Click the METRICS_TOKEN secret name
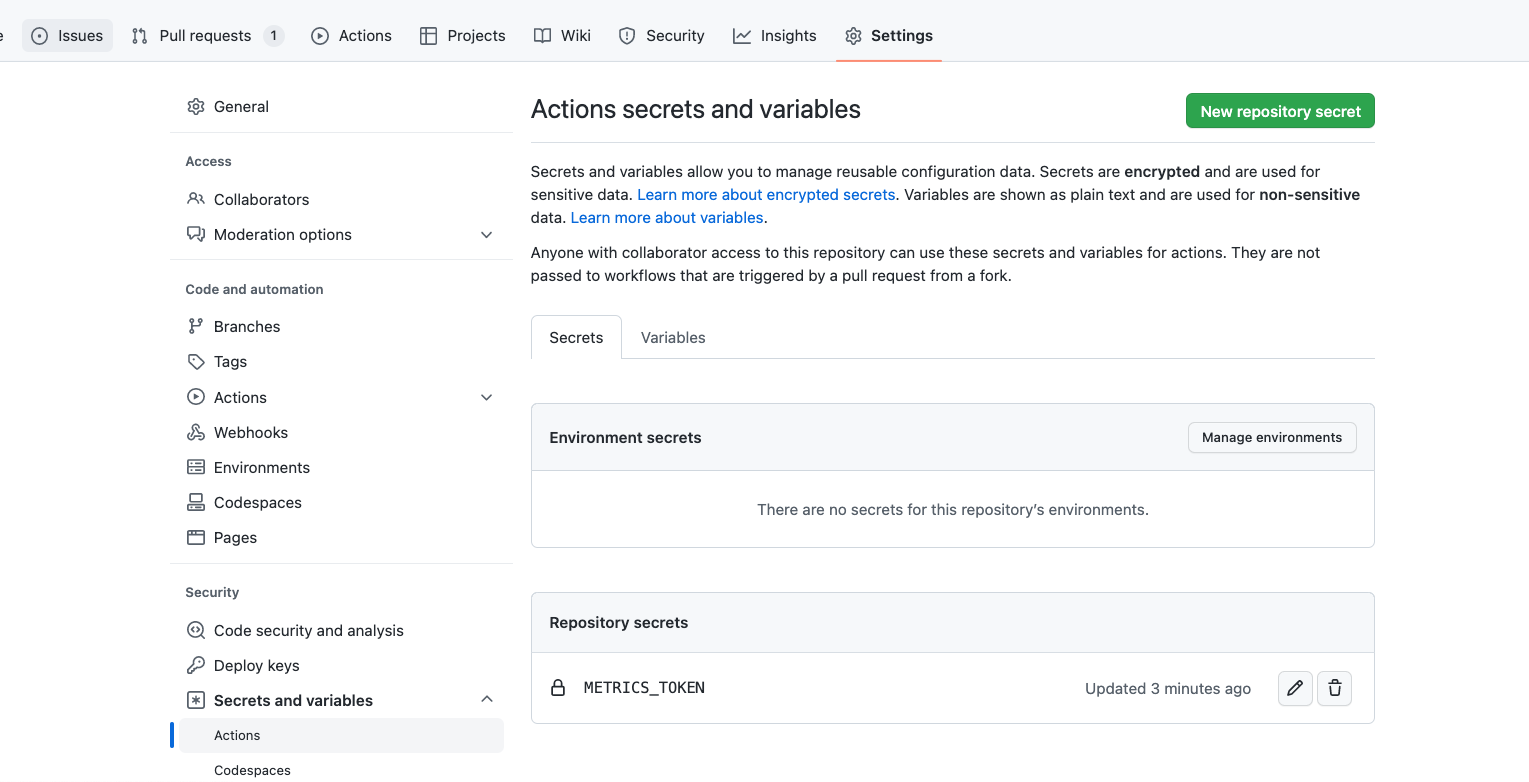The width and height of the screenshot is (1529, 782). pos(644,688)
